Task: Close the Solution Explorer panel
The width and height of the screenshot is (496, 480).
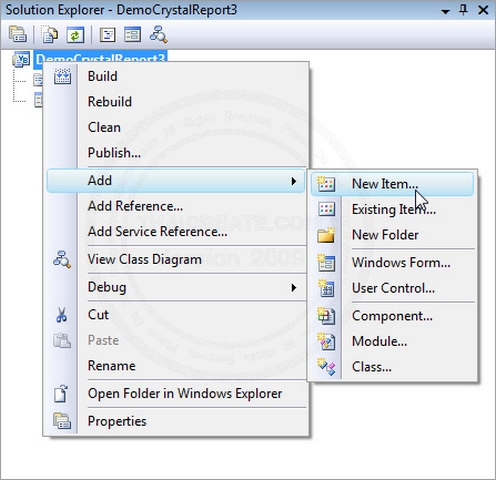Action: pyautogui.click(x=483, y=10)
